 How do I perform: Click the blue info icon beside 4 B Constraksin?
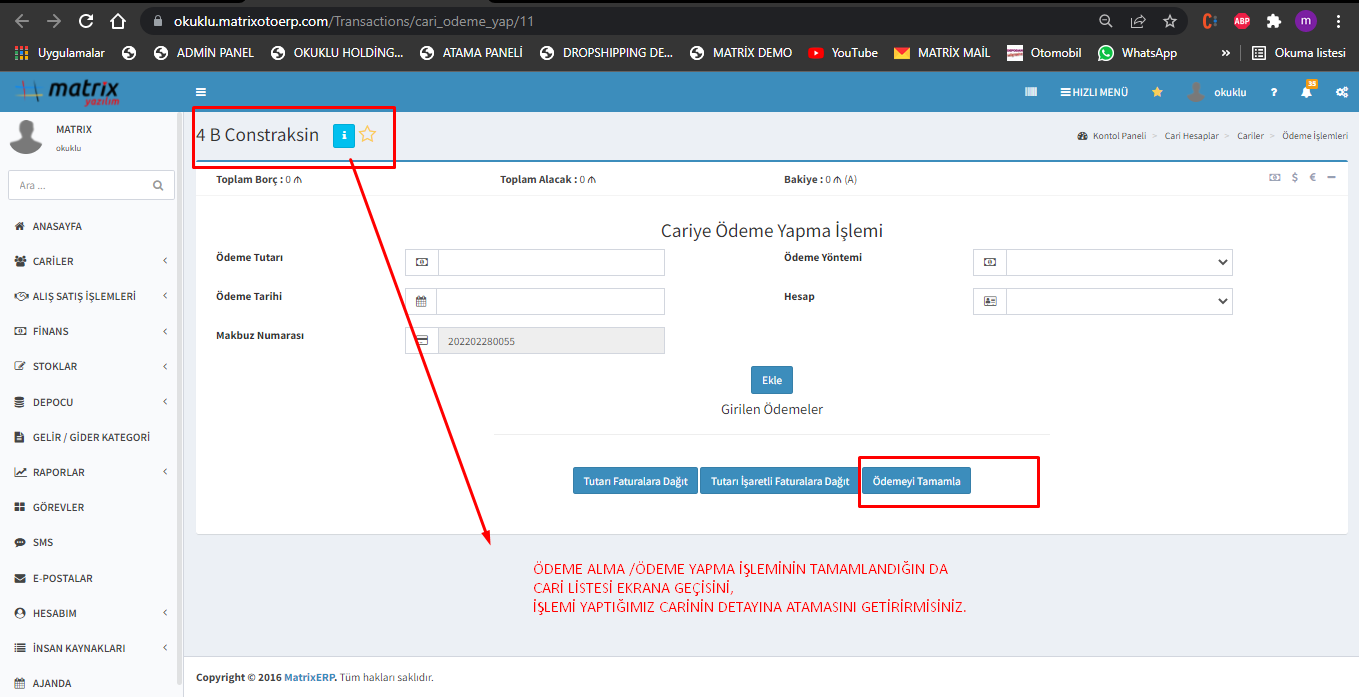click(343, 135)
